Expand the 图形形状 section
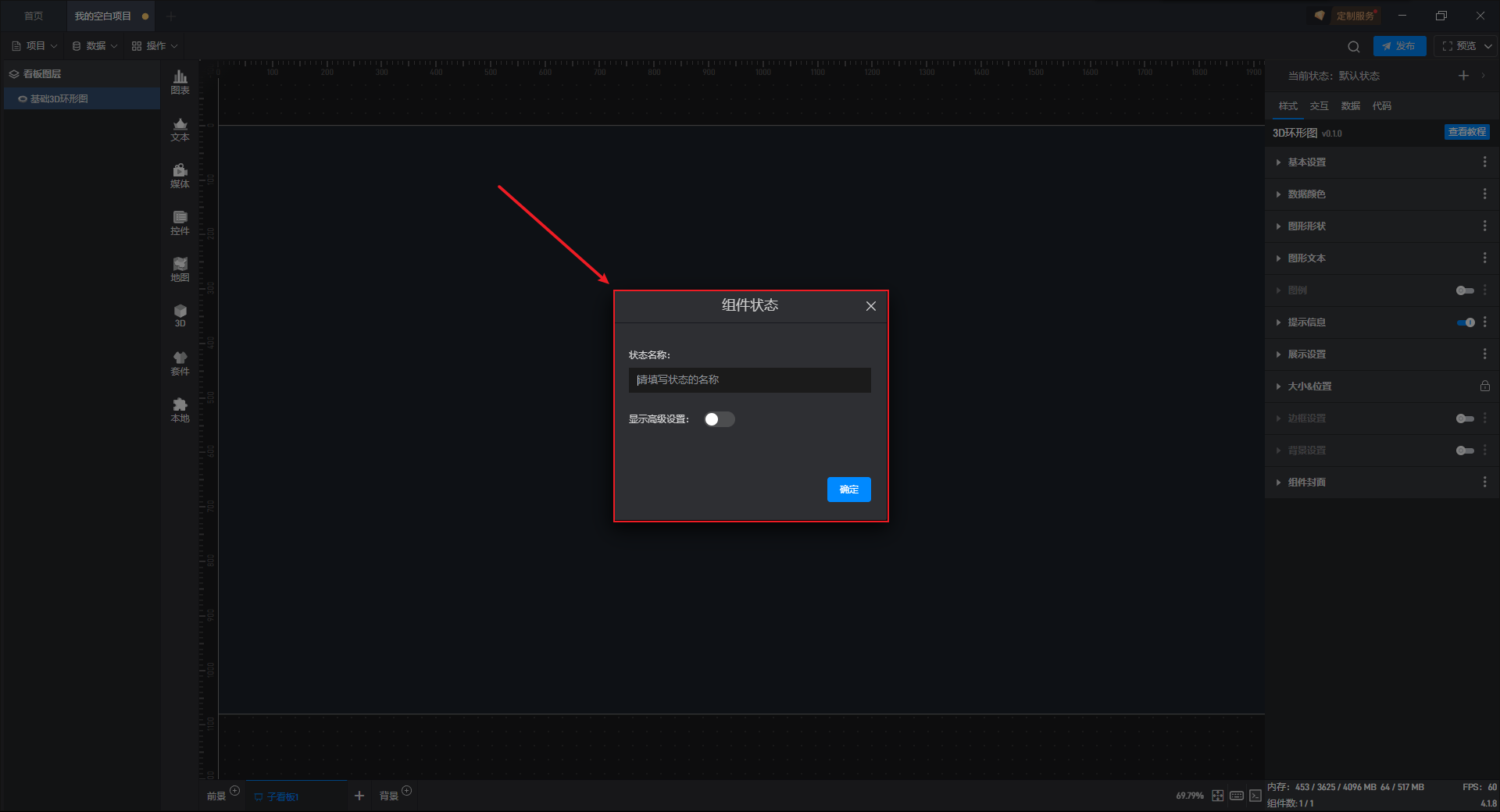 [1278, 226]
